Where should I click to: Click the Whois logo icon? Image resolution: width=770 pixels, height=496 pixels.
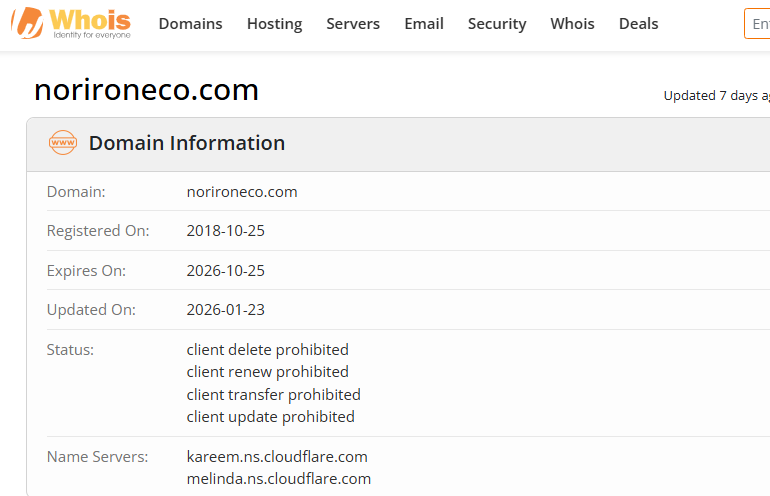[27, 22]
